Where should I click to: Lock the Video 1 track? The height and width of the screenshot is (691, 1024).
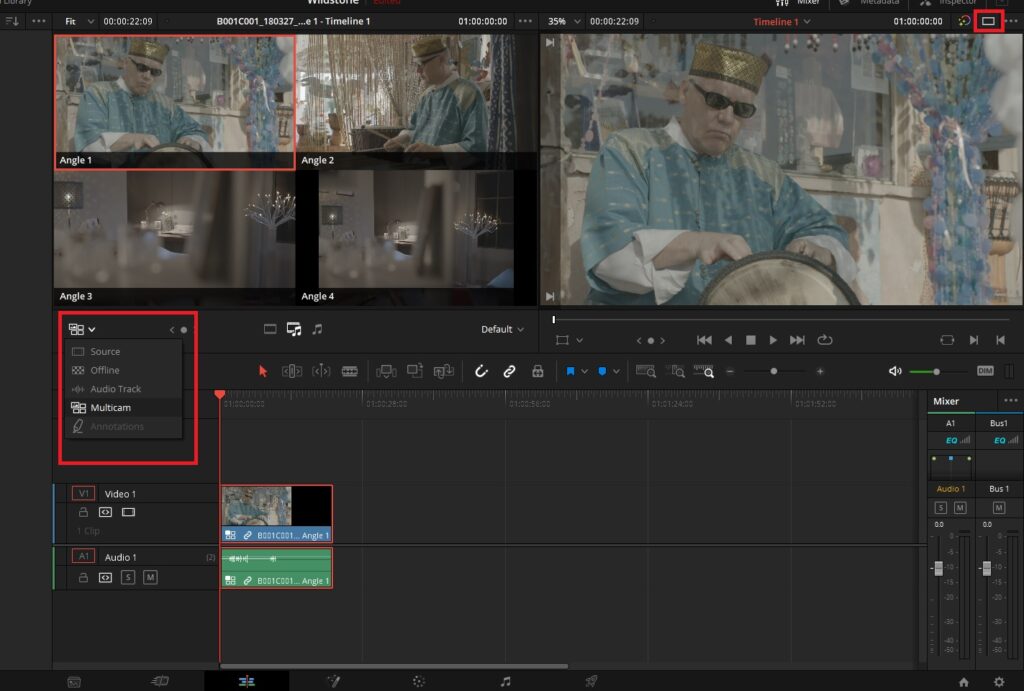pyautogui.click(x=83, y=512)
